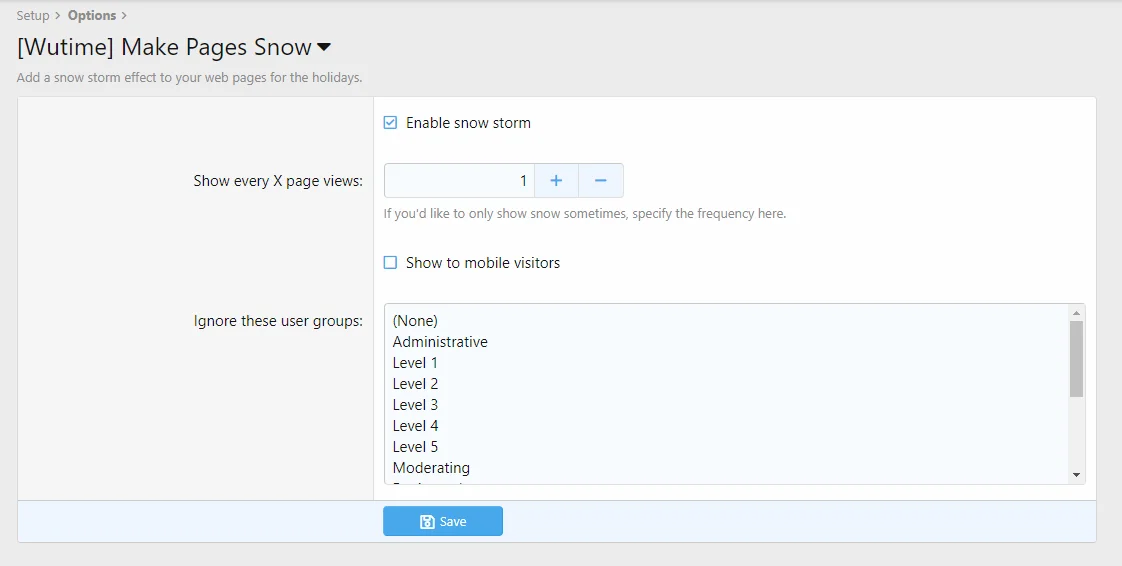Go to Setup breadcrumb link
This screenshot has width=1122, height=566.
tap(33, 16)
